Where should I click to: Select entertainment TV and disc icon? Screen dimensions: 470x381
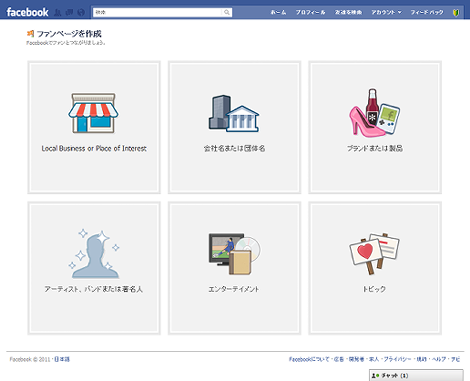click(x=234, y=254)
